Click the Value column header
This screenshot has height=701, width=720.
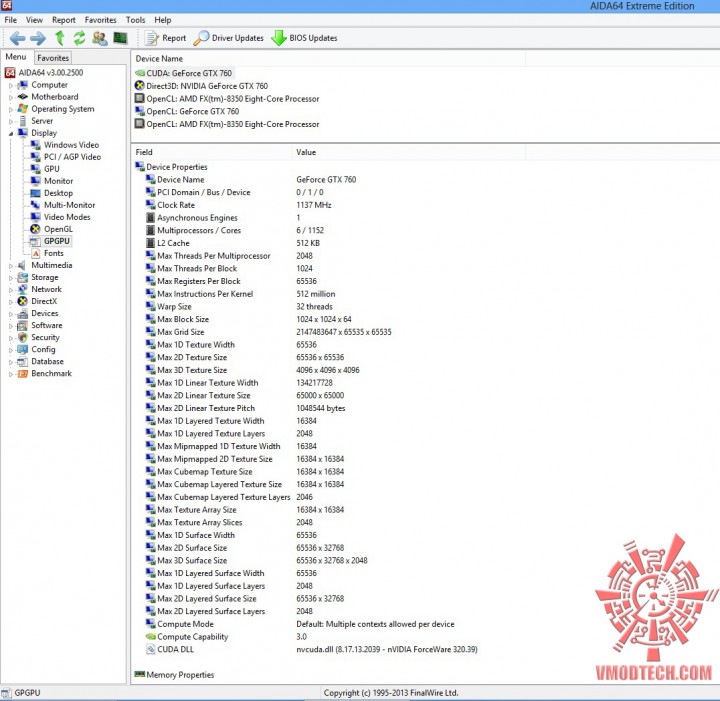[x=408, y=152]
